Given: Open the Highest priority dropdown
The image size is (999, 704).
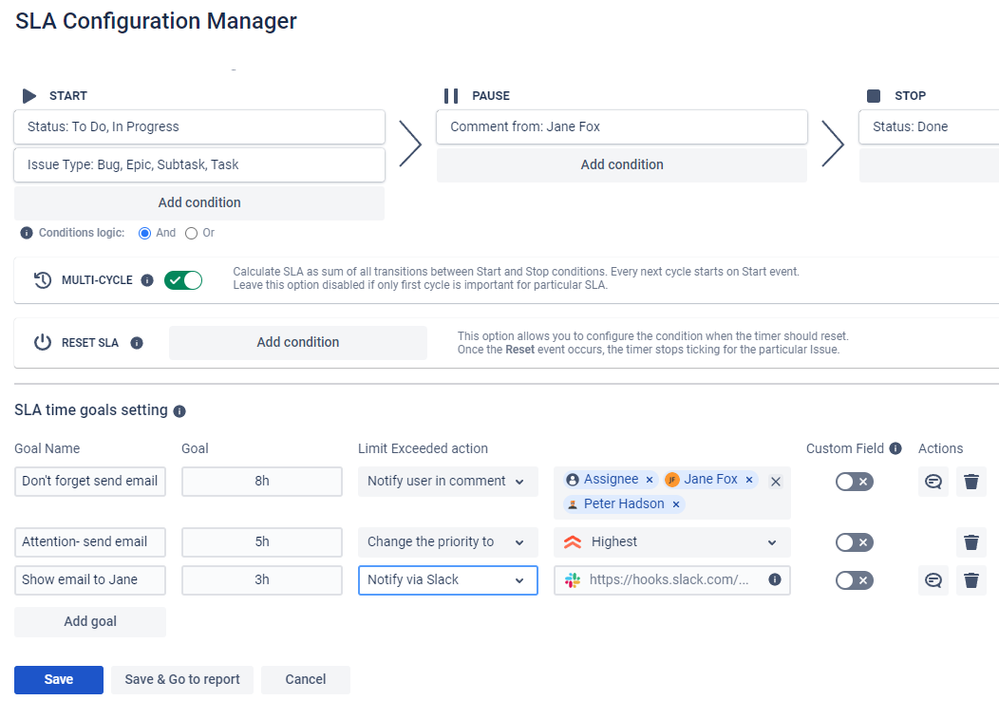Looking at the screenshot, I should coord(672,542).
